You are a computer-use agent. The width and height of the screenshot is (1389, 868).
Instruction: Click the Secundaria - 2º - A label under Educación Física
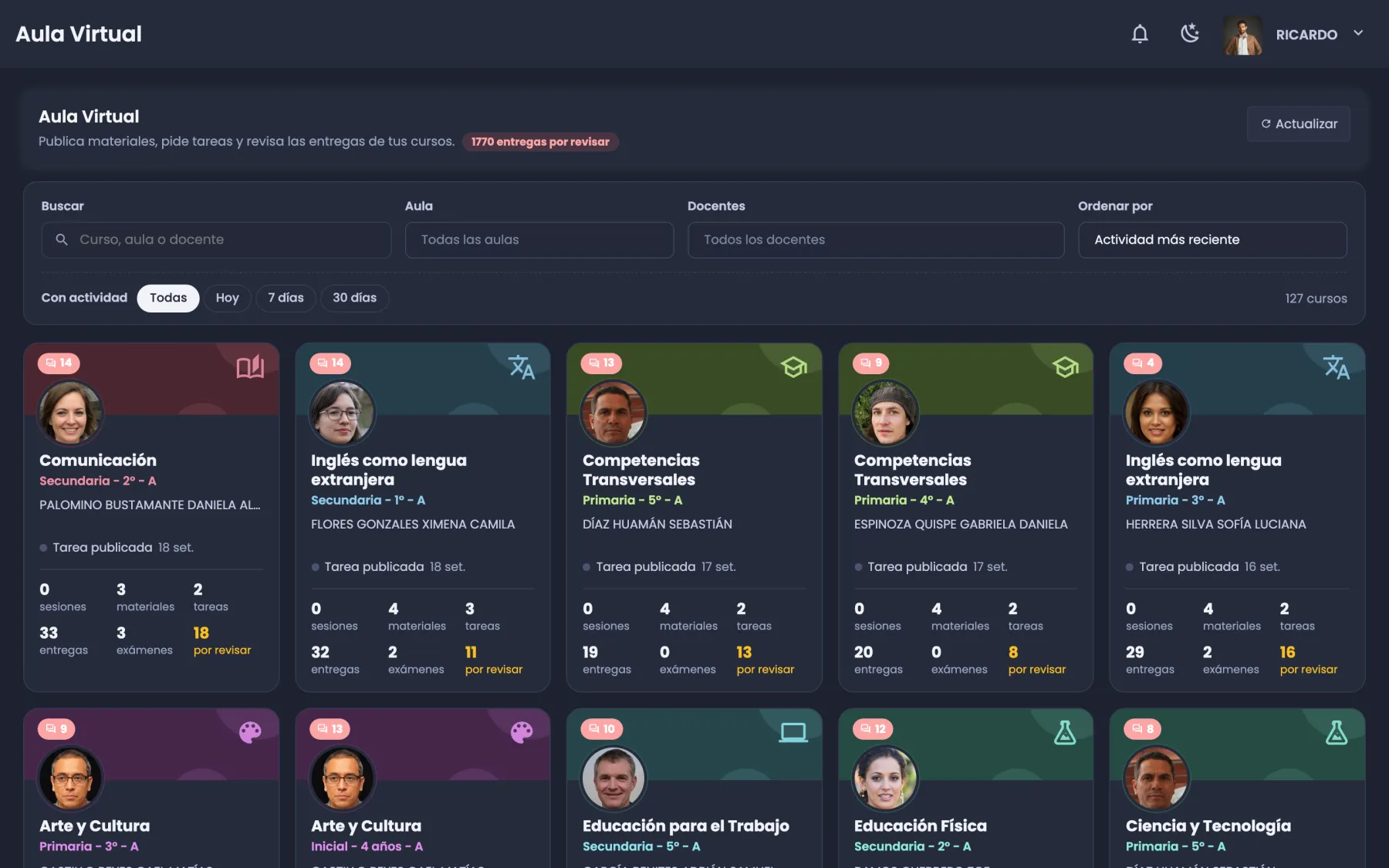pos(913,846)
